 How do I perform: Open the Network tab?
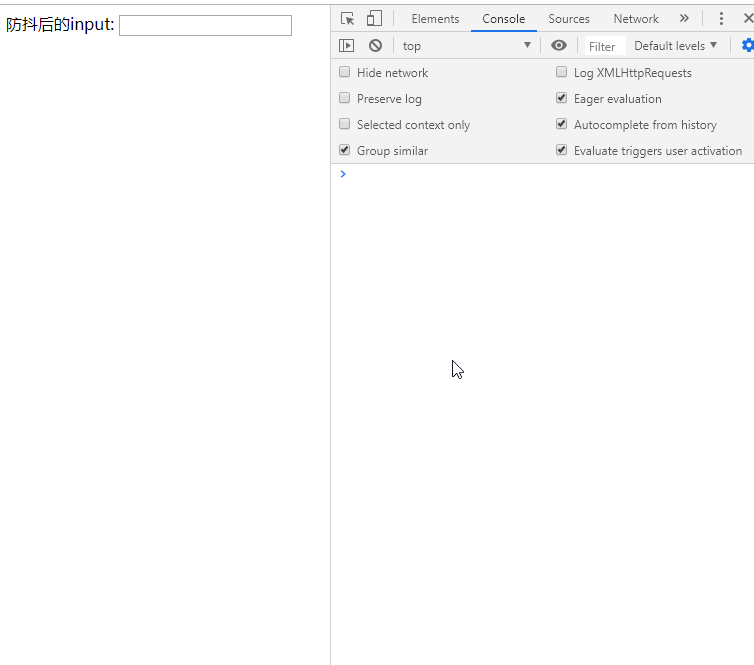coord(636,19)
